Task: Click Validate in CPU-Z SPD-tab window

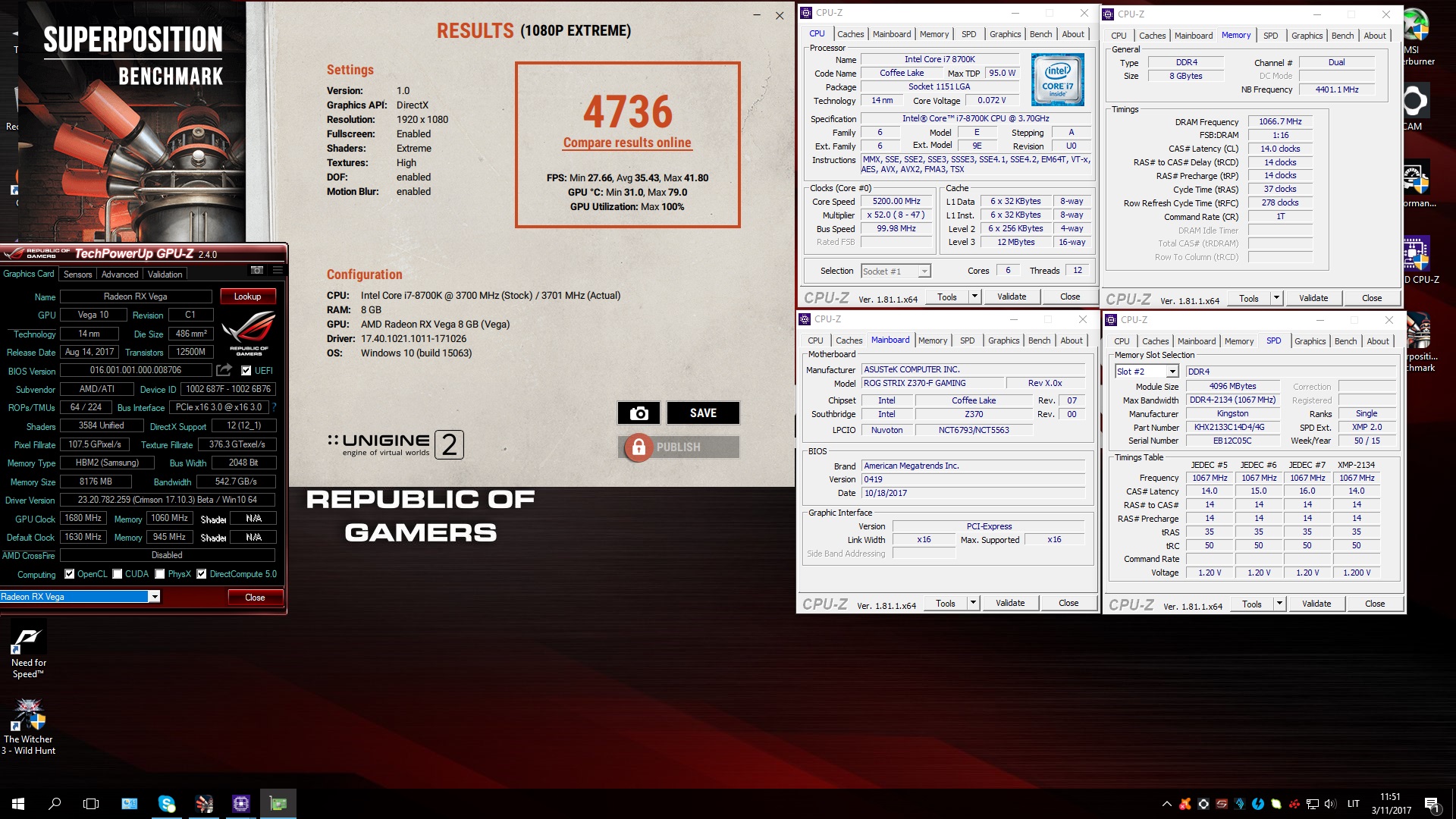Action: tap(1316, 604)
